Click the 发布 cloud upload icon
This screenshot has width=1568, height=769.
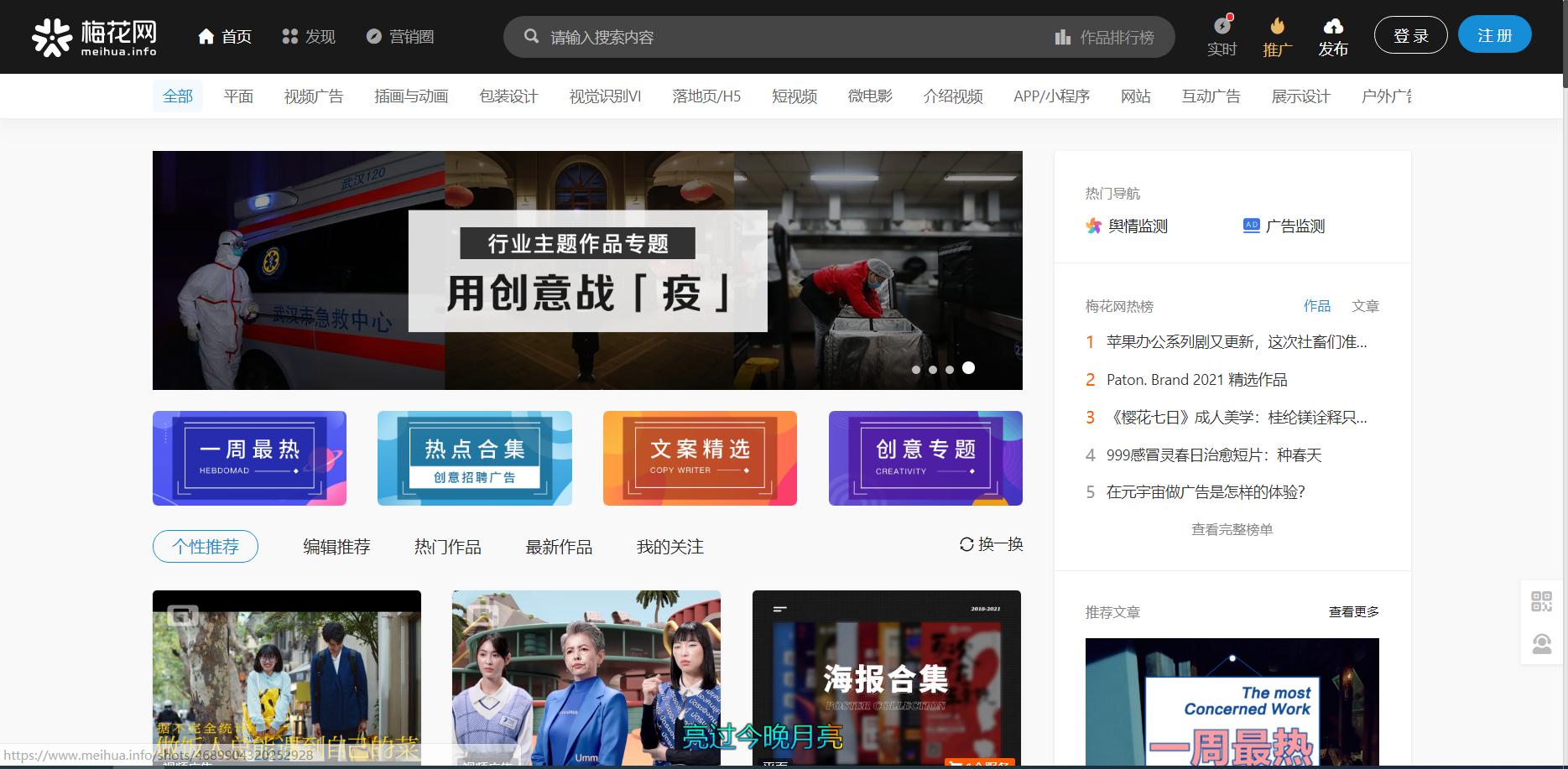click(x=1333, y=28)
